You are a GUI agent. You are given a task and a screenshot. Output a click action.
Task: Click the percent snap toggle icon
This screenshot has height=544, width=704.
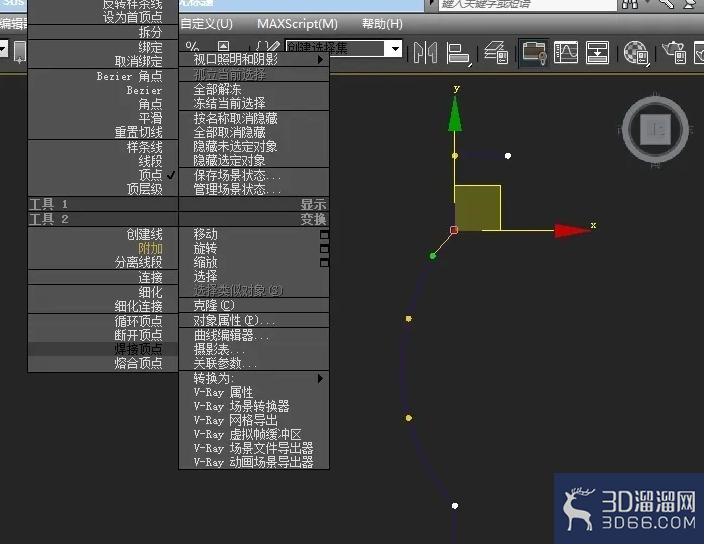tap(192, 46)
